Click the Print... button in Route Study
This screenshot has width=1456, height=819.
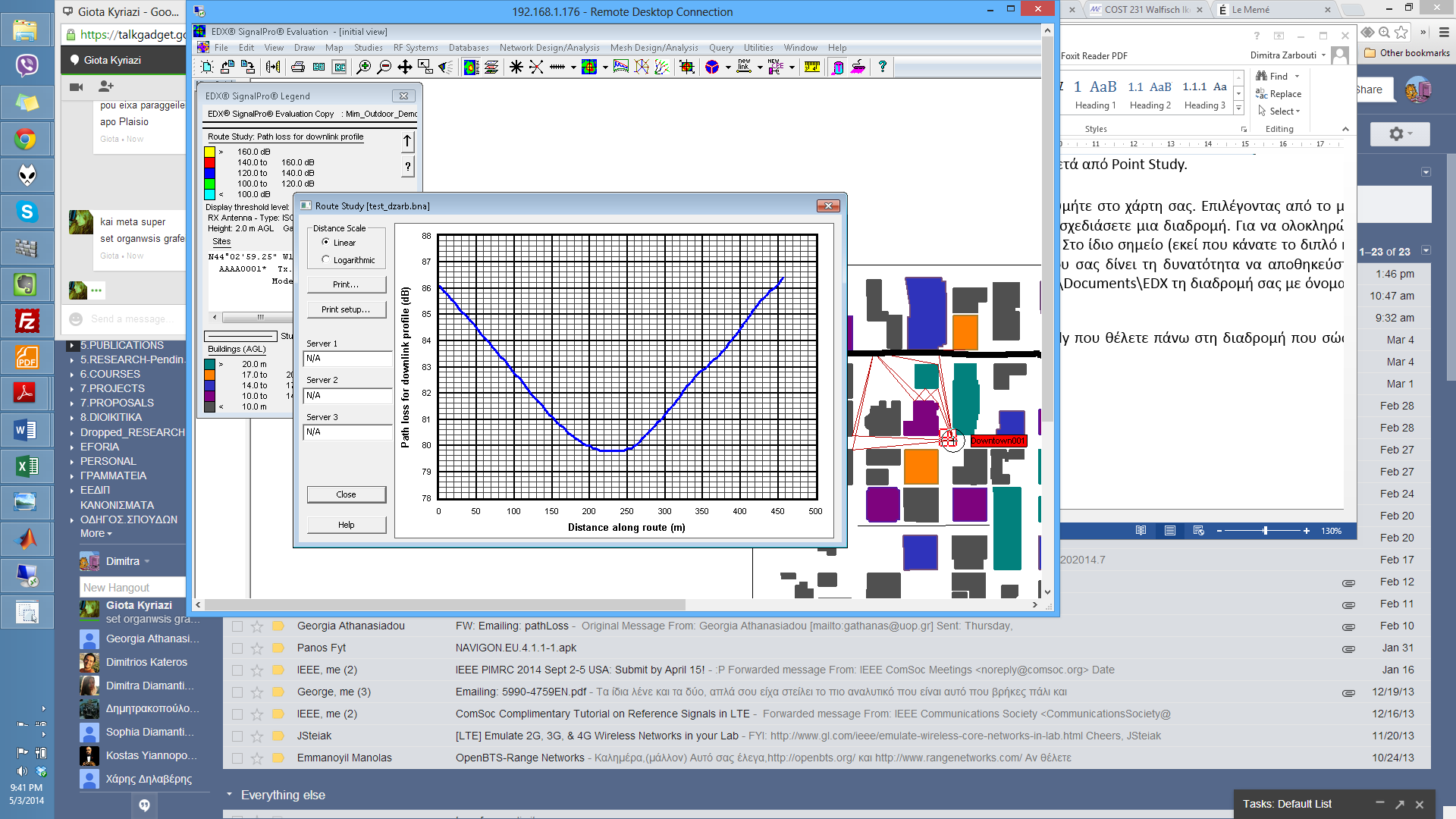346,284
